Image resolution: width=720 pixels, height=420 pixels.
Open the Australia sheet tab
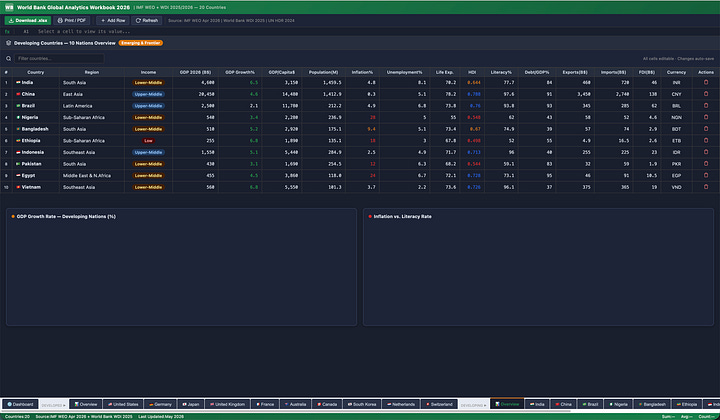(x=295, y=404)
